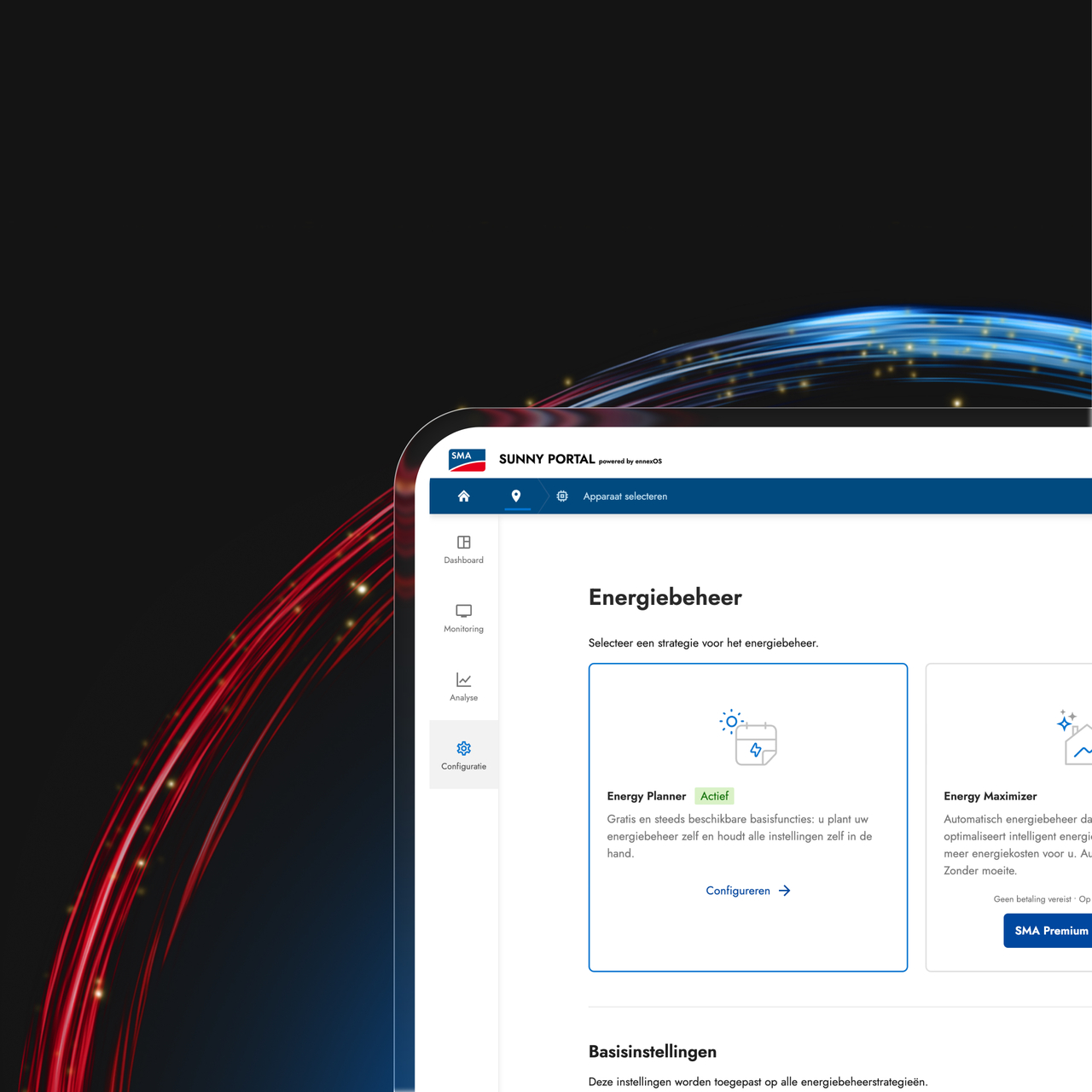Click the Configuratie gear icon in sidebar
The width and height of the screenshot is (1092, 1092).
[464, 748]
